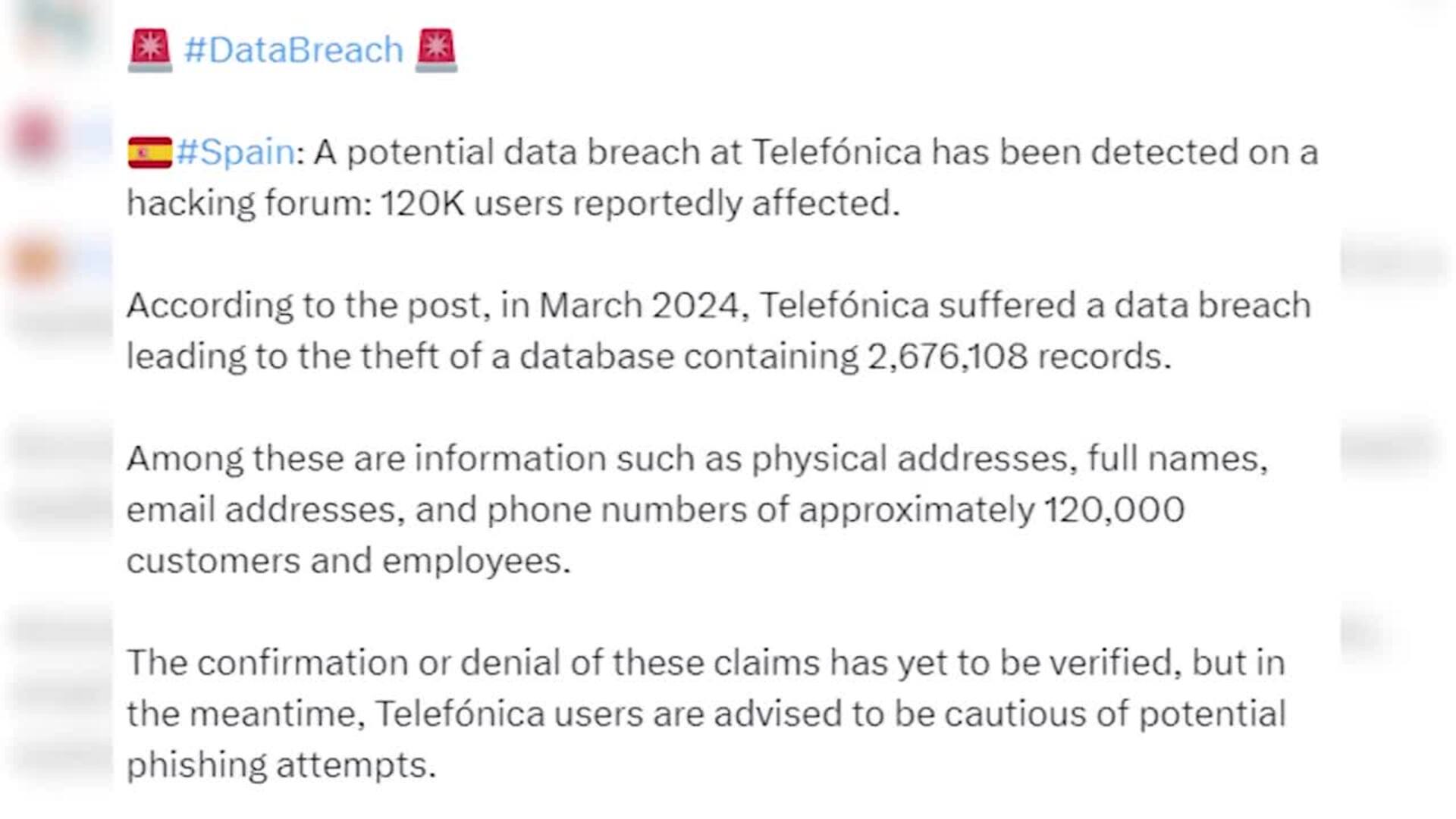The image size is (1456, 819).
Task: Click the '120K users reportedly affected' text
Action: click(639, 203)
